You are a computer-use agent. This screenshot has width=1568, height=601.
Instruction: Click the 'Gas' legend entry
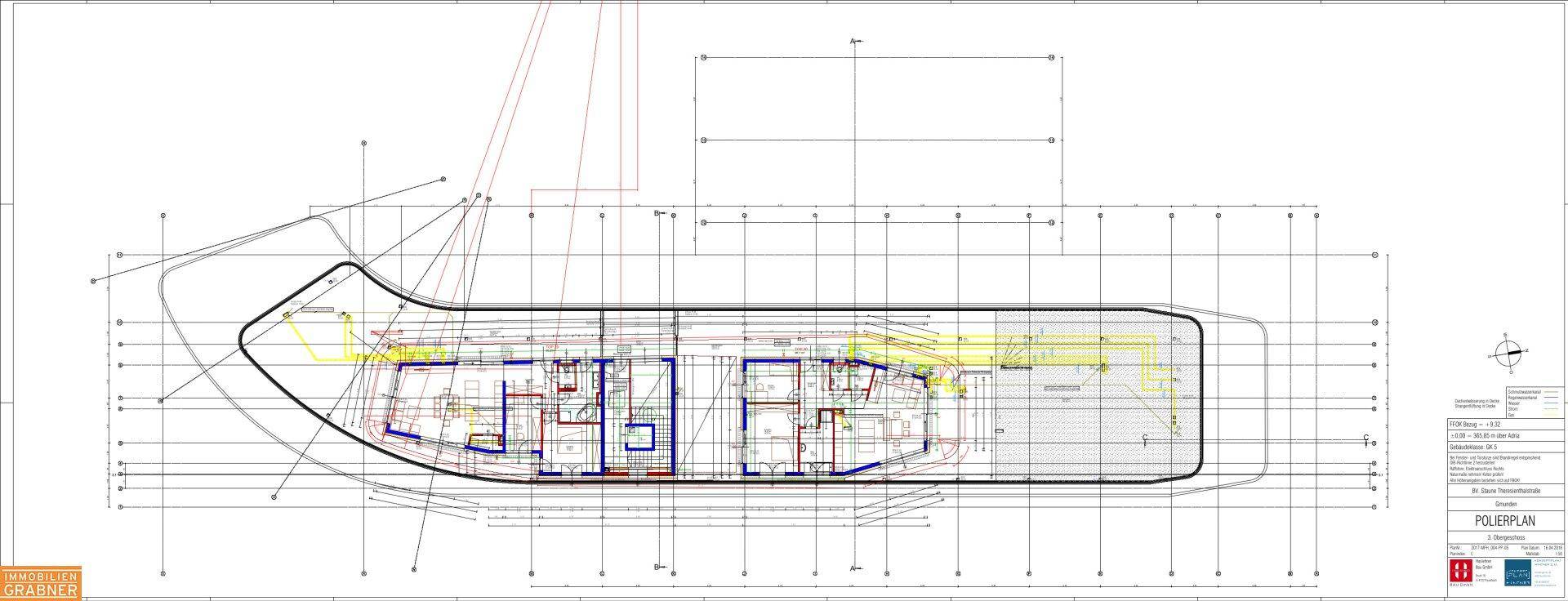tap(1509, 415)
